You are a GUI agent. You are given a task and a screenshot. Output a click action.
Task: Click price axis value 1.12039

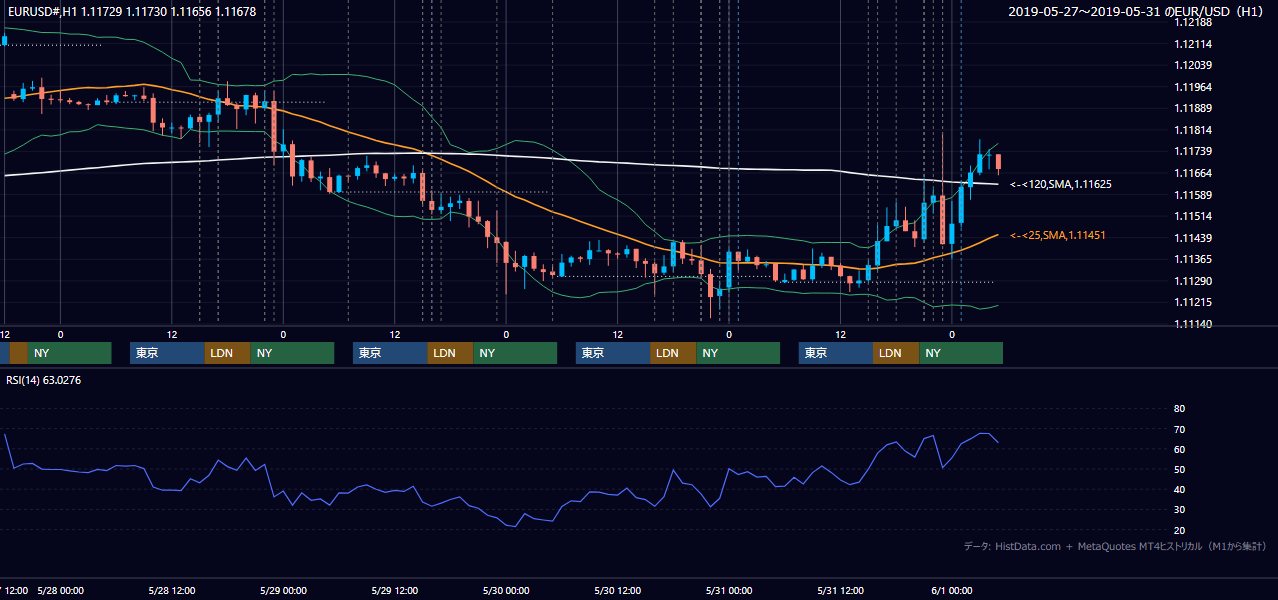pyautogui.click(x=1192, y=65)
